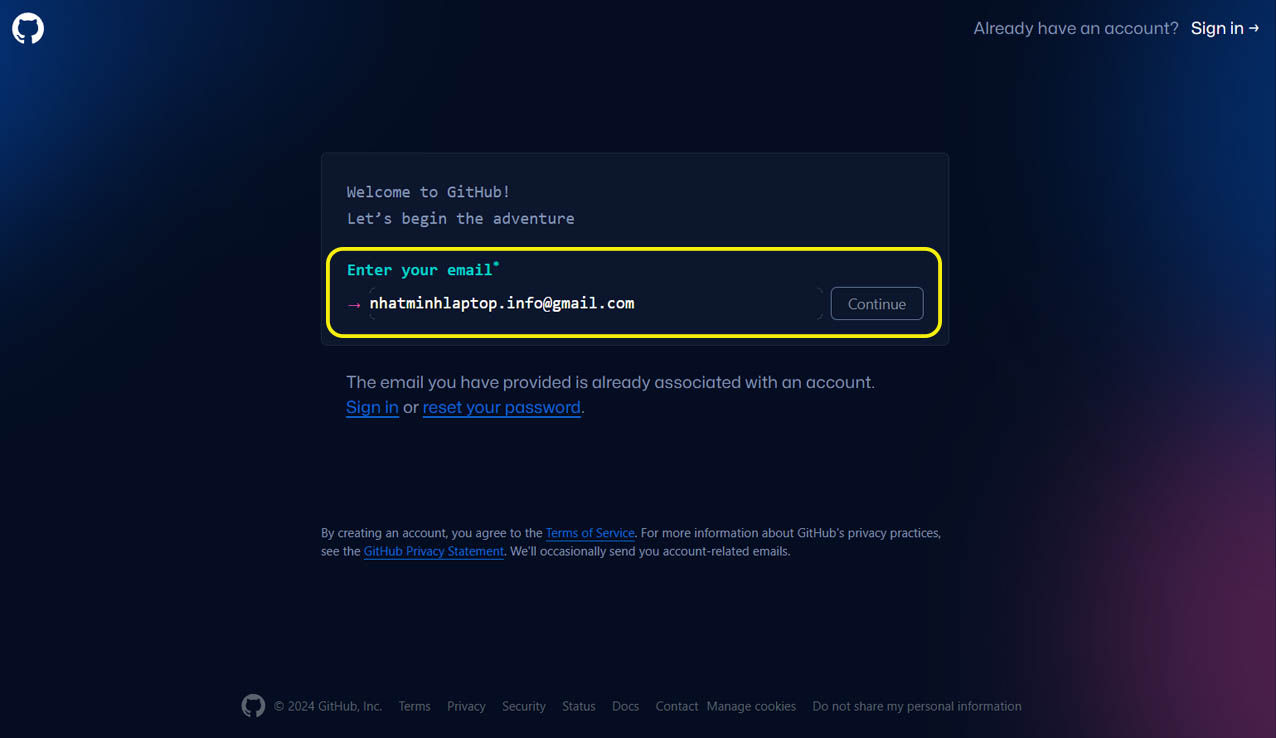This screenshot has height=738, width=1276.
Task: Click the Continue button
Action: [877, 304]
